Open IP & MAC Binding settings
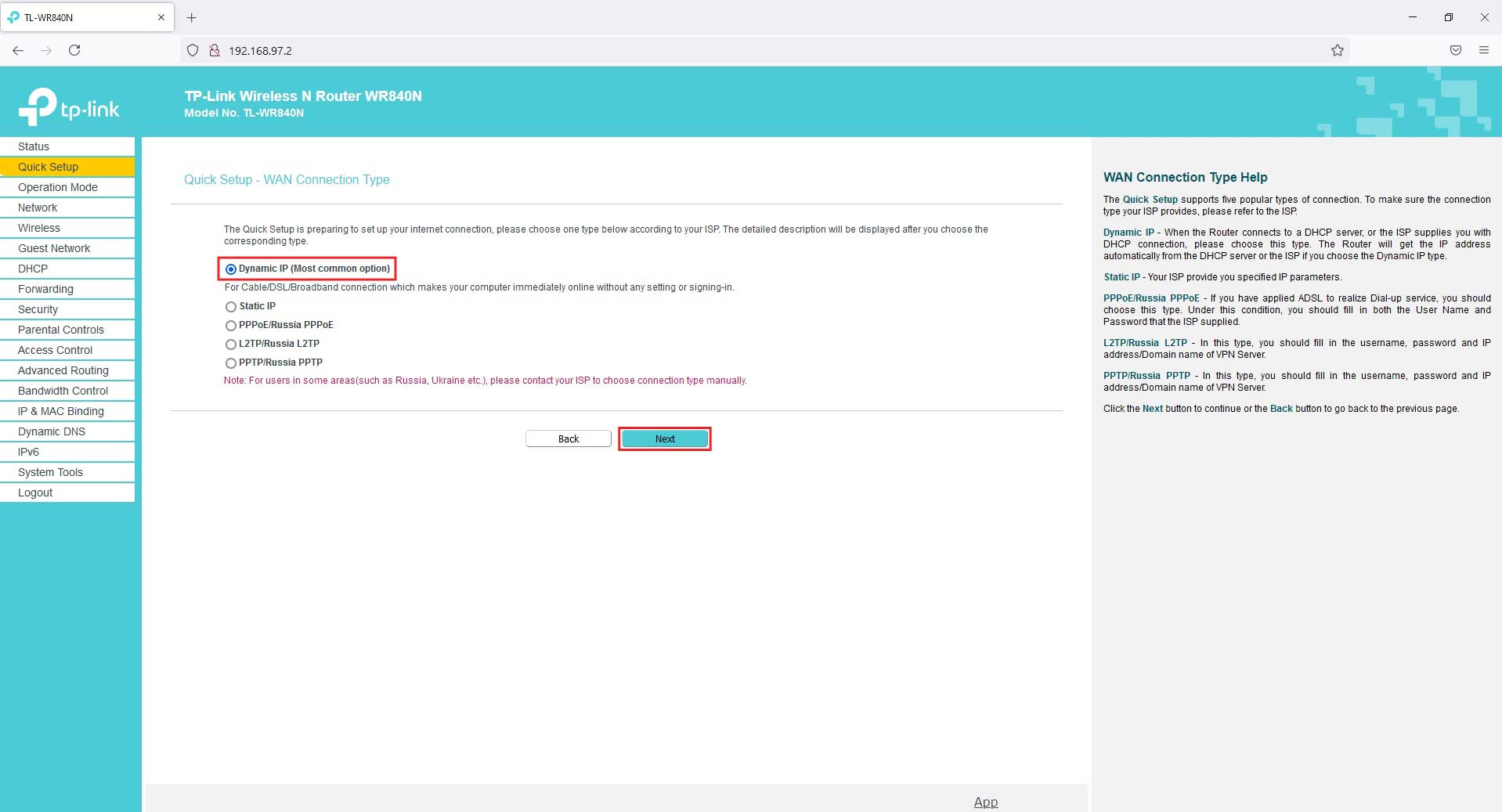The image size is (1502, 812). (67, 411)
